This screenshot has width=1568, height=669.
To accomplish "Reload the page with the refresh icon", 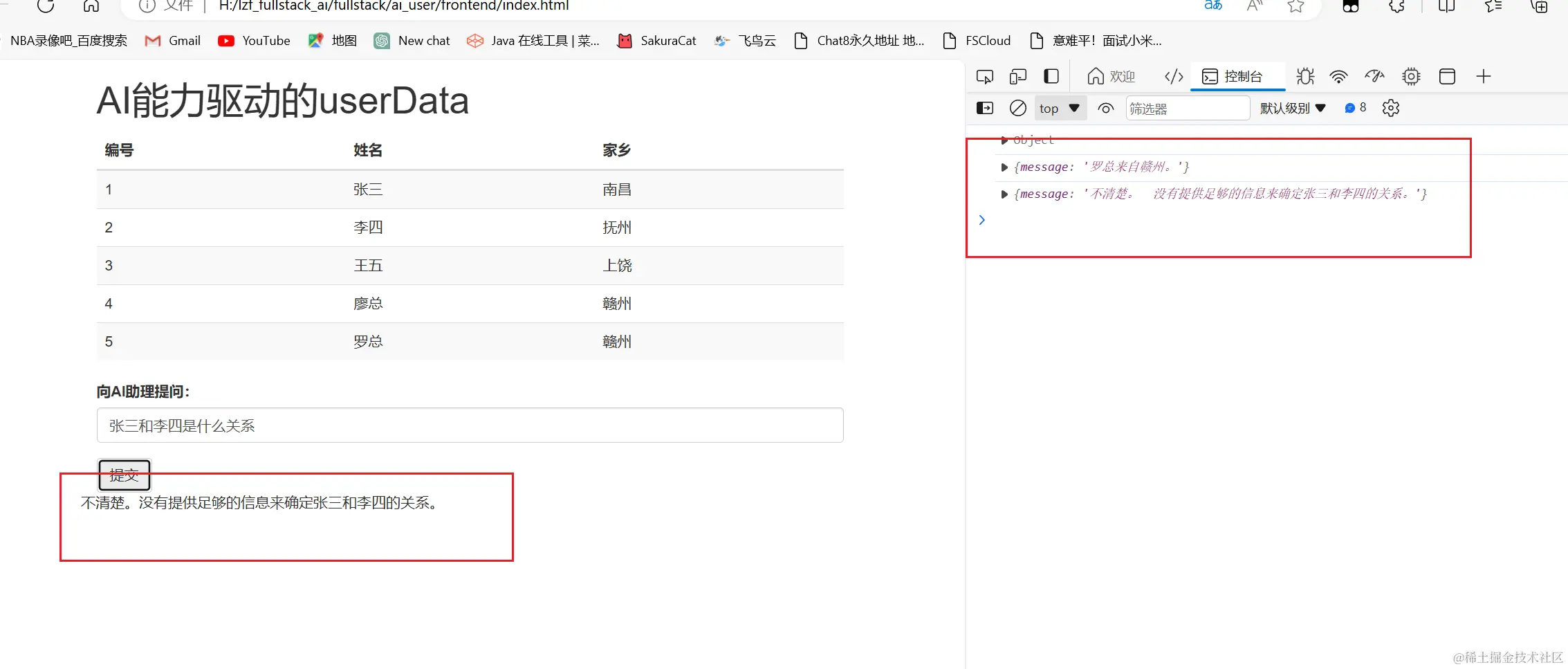I will (46, 6).
